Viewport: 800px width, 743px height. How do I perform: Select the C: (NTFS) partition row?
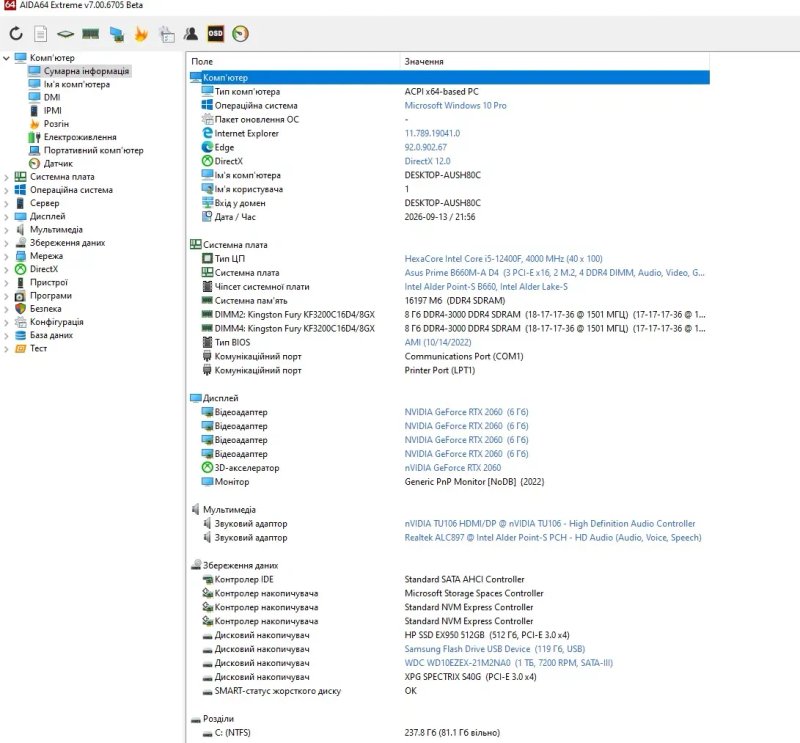449,733
